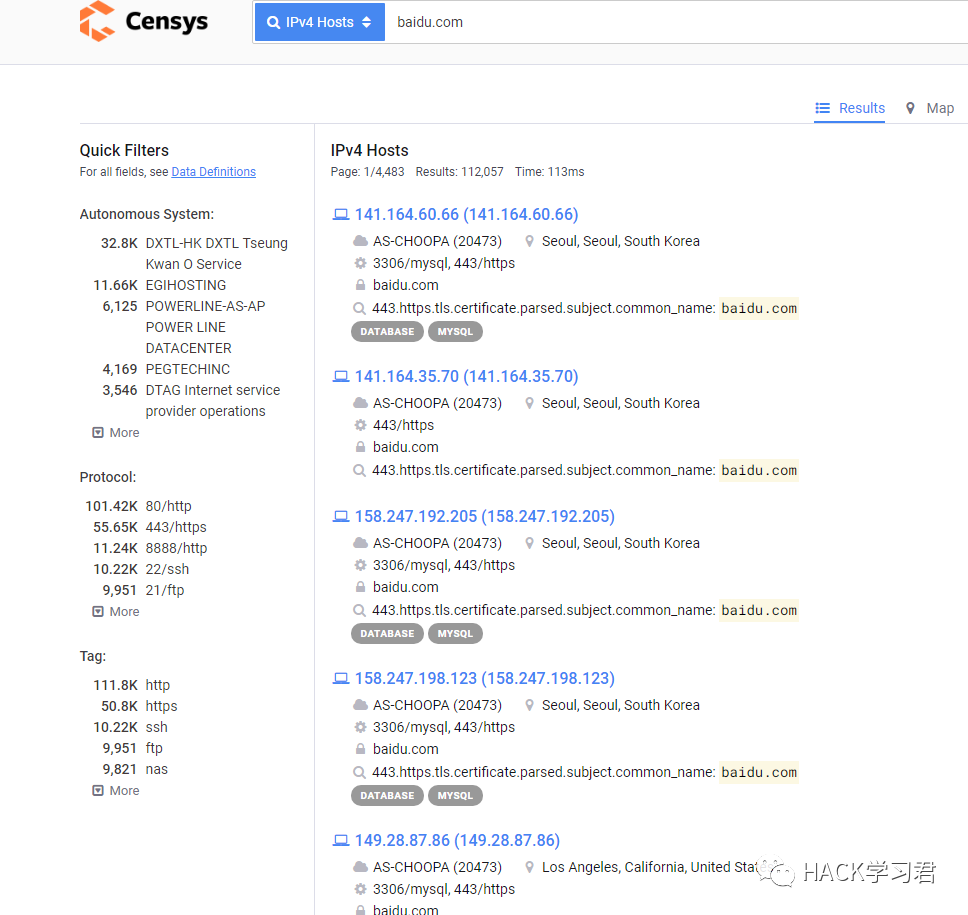Click the cloud icon for 141.164.60.66 AS-CHOOPA
The image size is (968, 915).
point(360,241)
